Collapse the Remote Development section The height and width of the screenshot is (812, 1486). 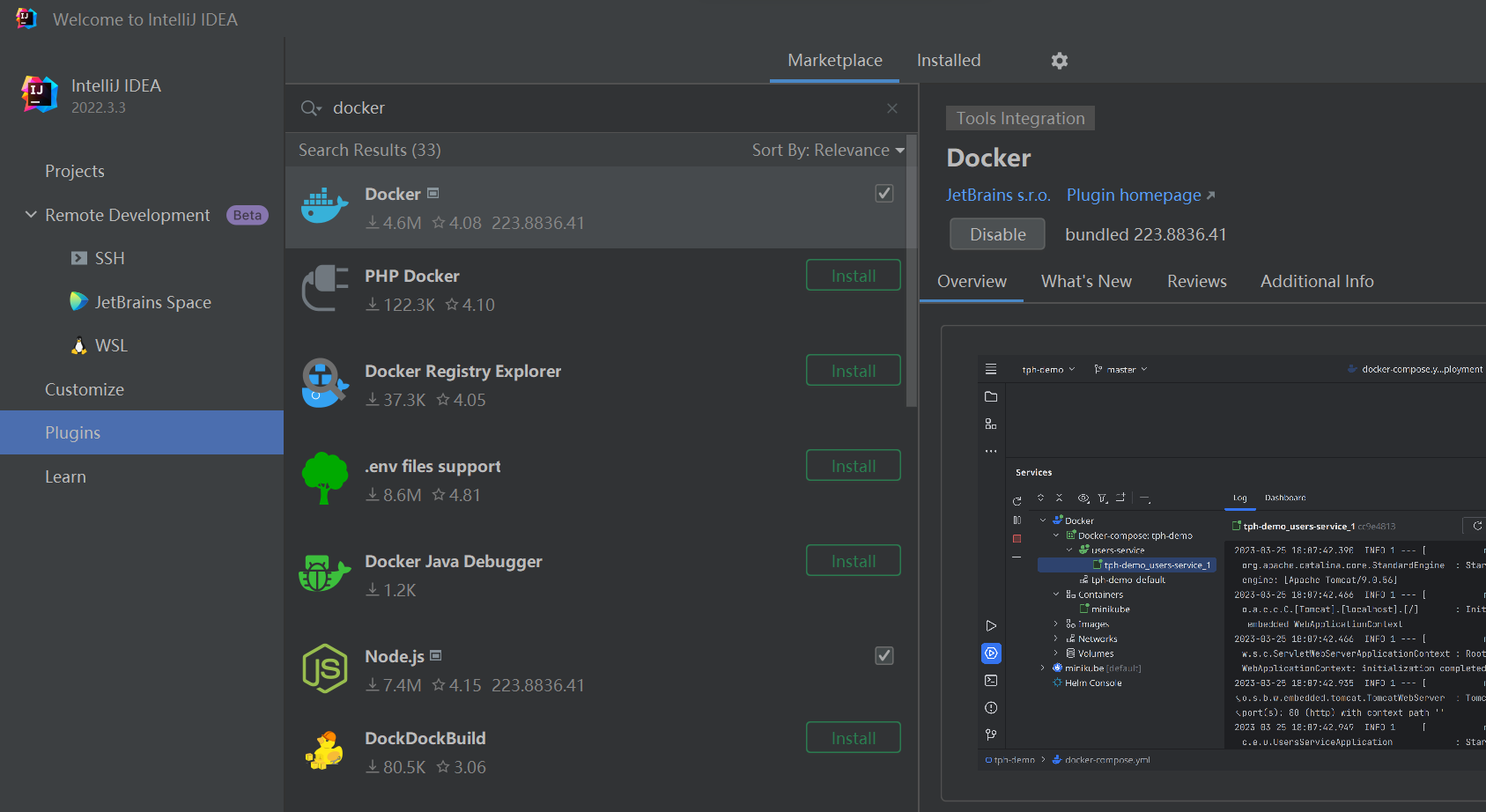[30, 214]
